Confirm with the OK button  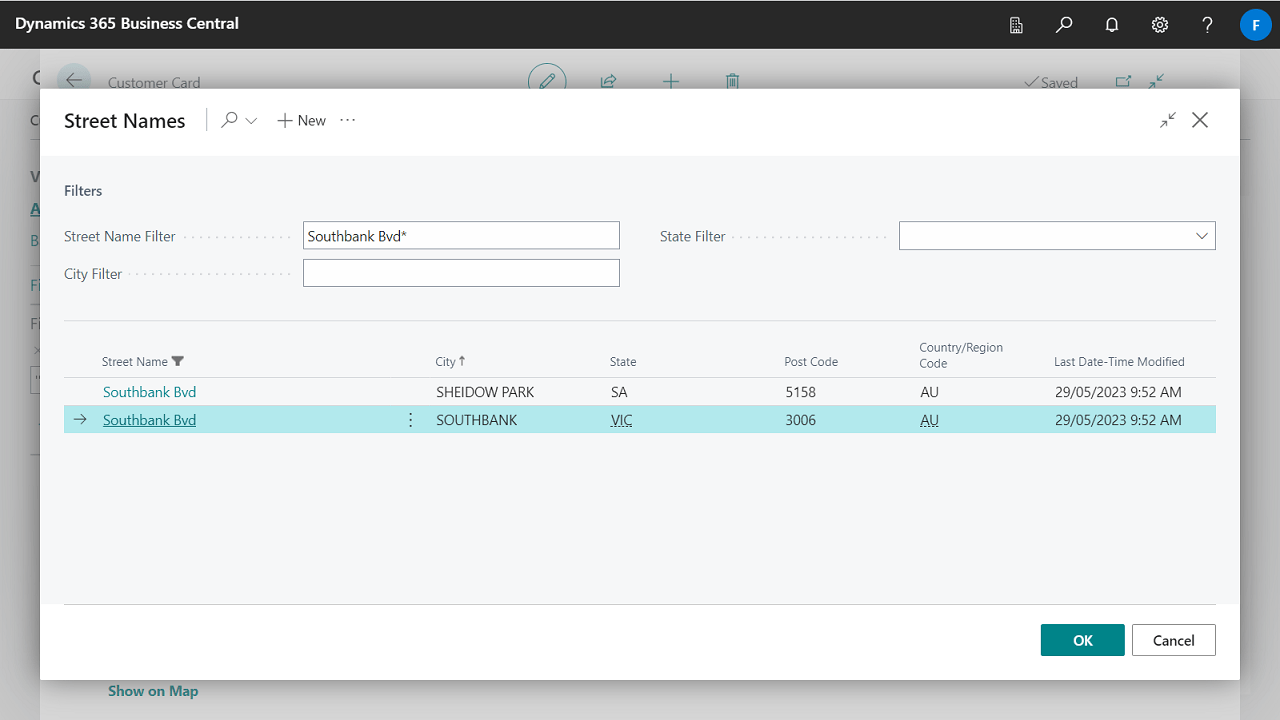click(1083, 640)
